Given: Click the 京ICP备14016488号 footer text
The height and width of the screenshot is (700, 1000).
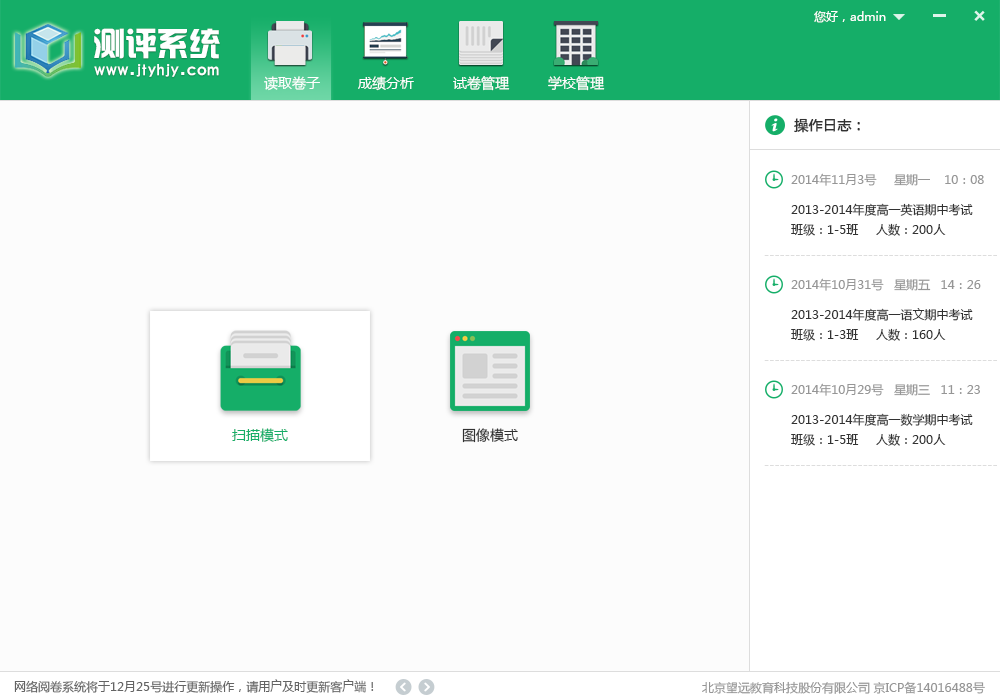Looking at the screenshot, I should click(x=929, y=687).
